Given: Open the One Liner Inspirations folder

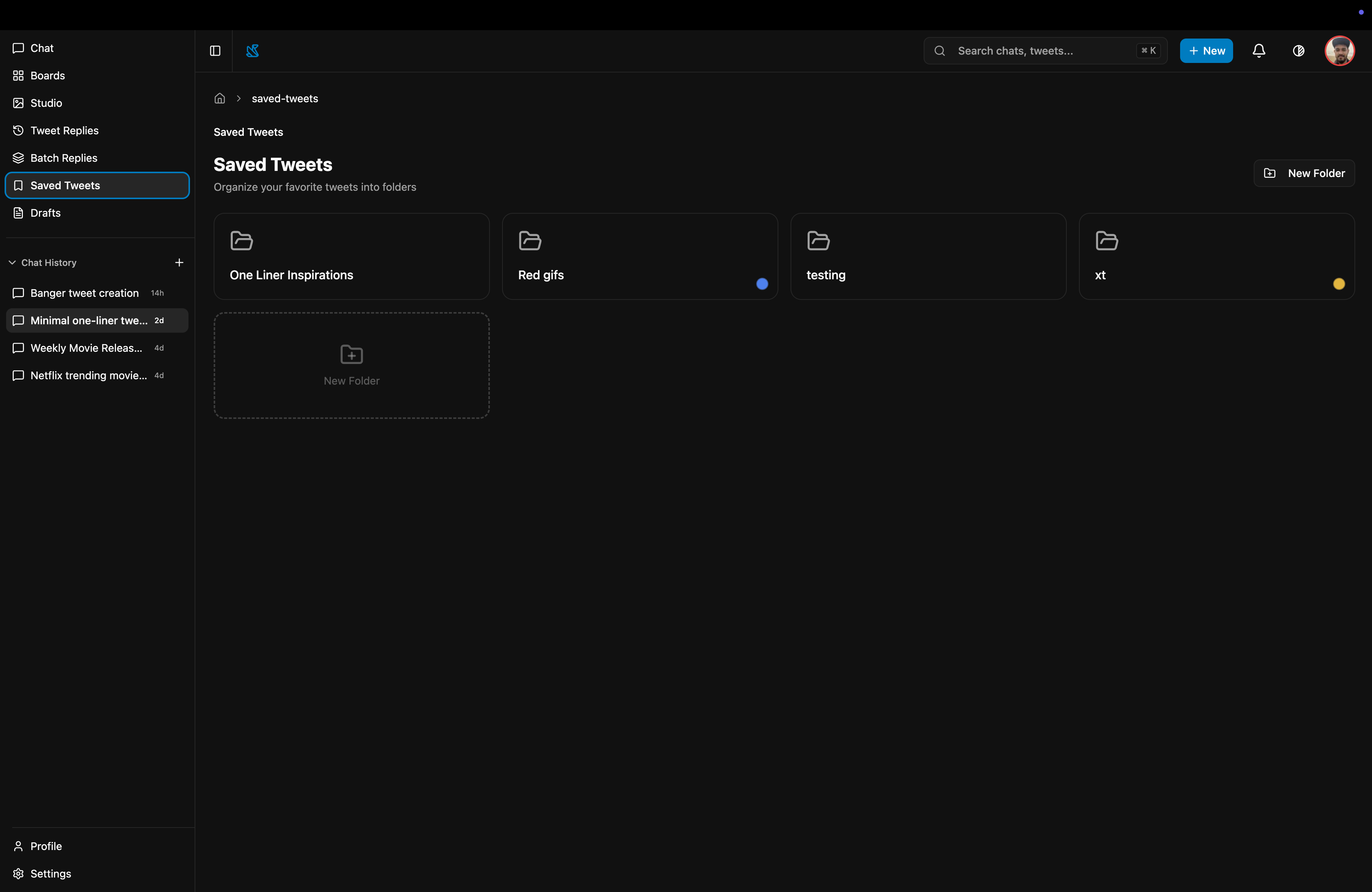Looking at the screenshot, I should [x=351, y=257].
